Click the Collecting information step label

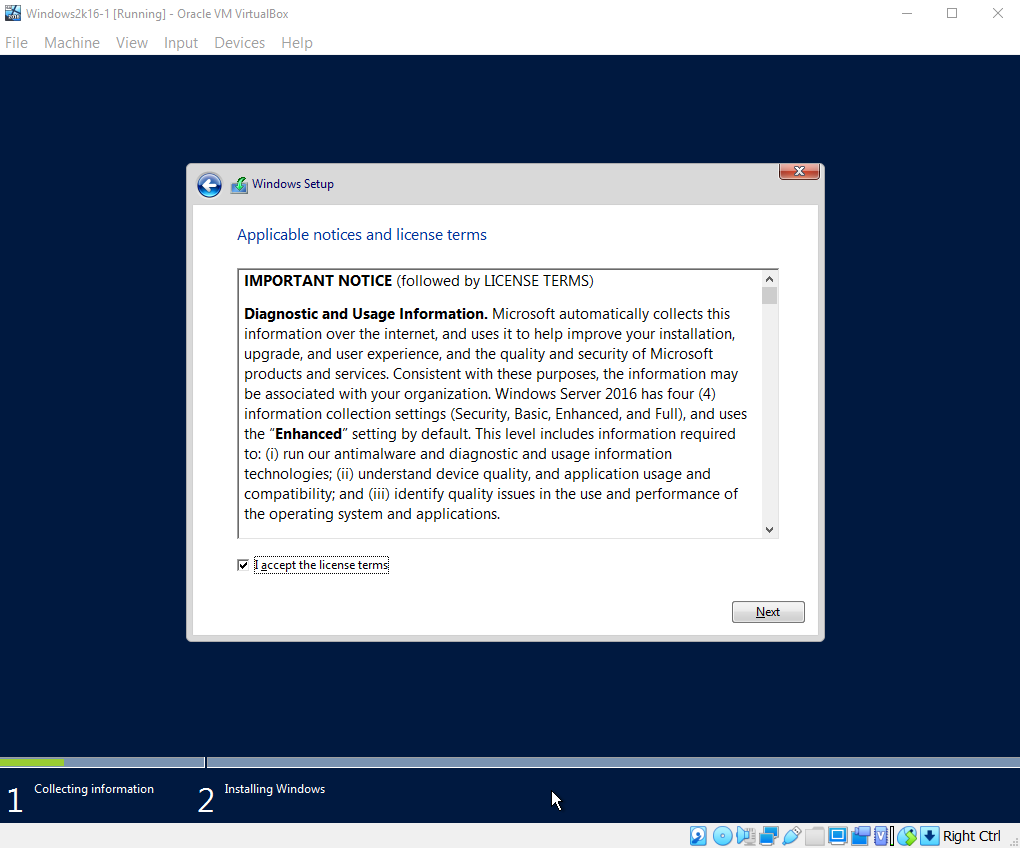pos(94,789)
